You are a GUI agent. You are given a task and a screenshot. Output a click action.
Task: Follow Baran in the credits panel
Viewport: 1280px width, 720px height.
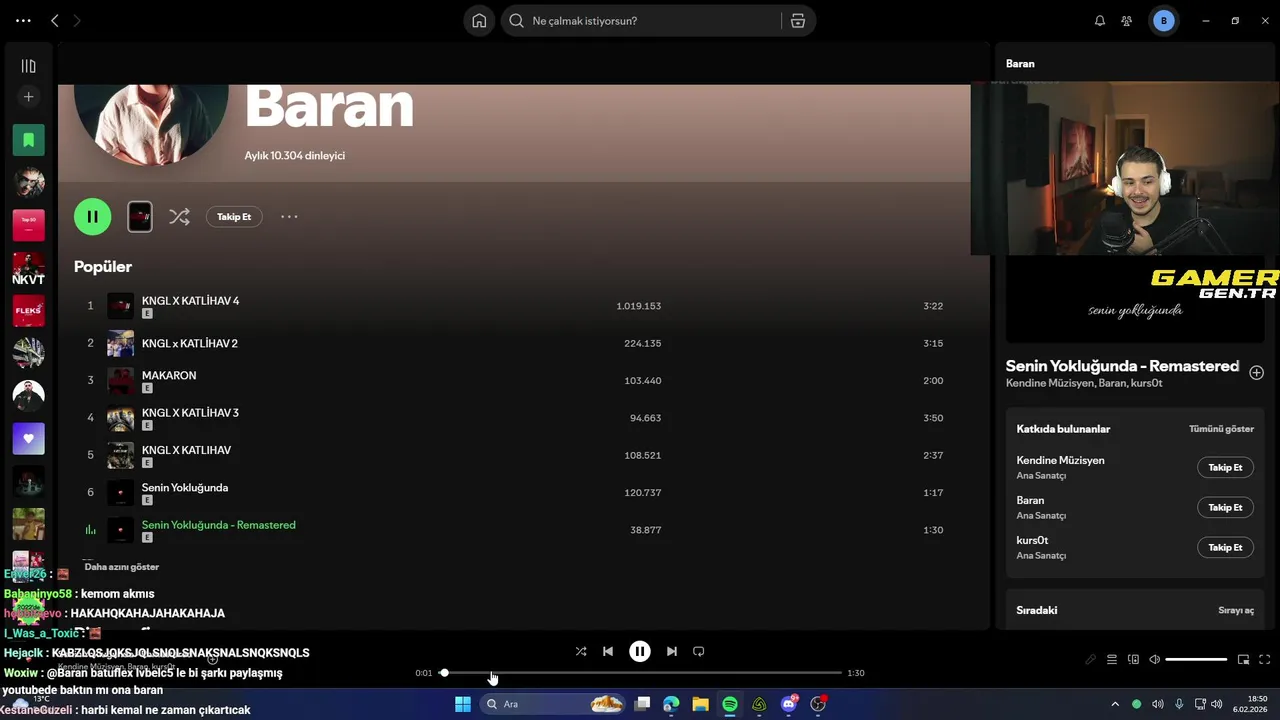(1225, 507)
